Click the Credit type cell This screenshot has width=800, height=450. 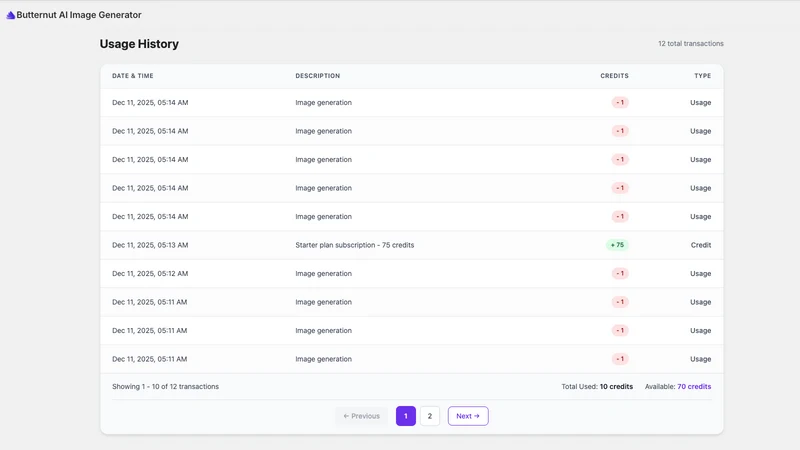tap(701, 245)
